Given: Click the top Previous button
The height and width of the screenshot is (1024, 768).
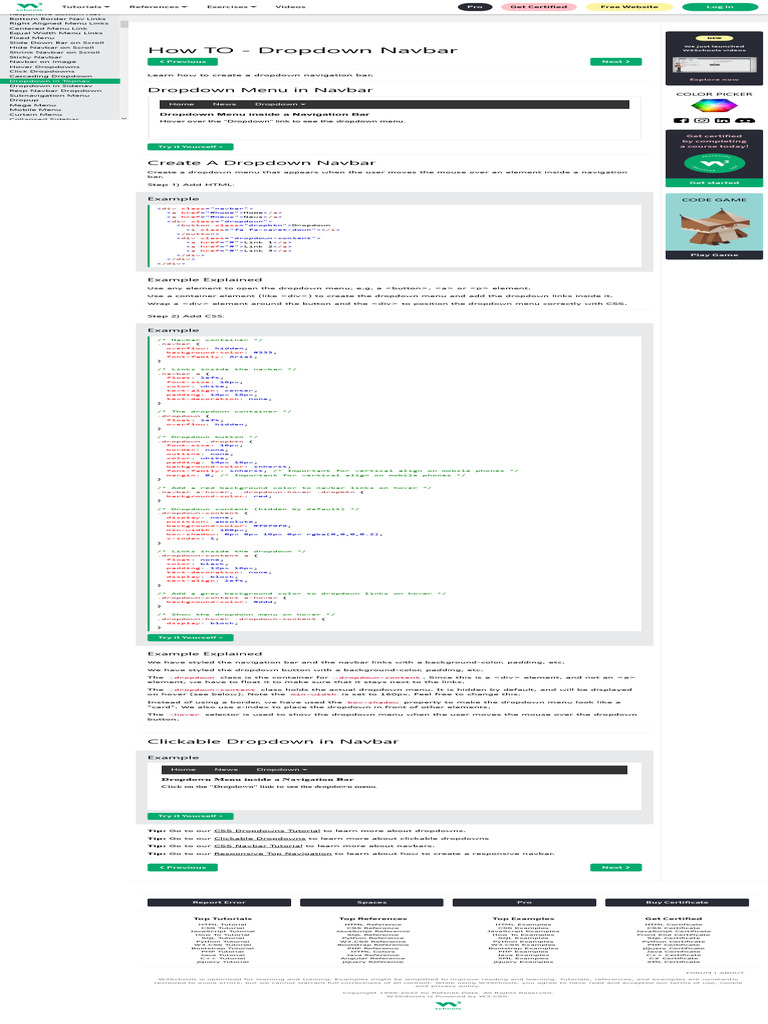Looking at the screenshot, I should [x=182, y=61].
